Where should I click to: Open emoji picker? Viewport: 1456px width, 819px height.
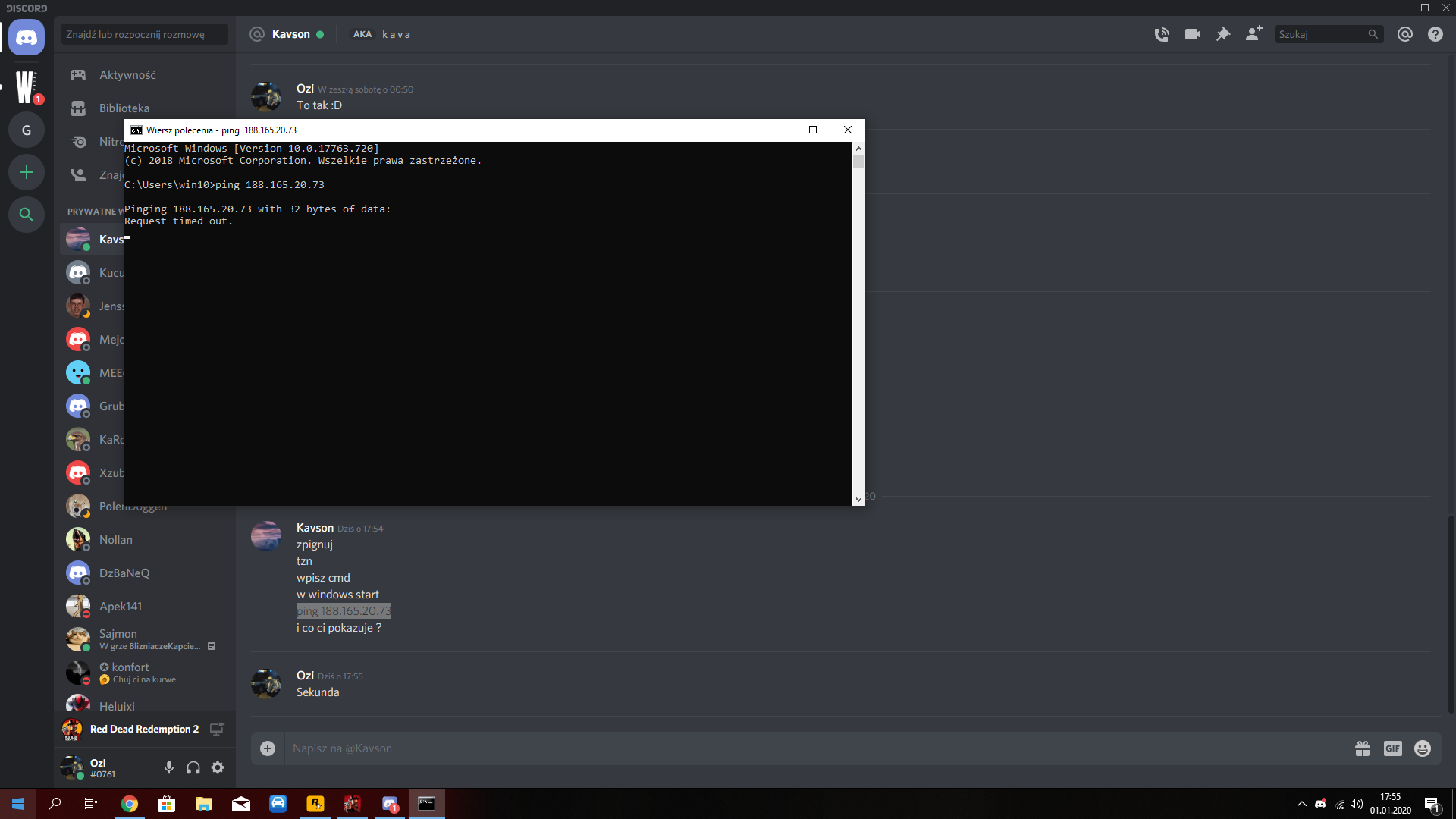click(1423, 748)
